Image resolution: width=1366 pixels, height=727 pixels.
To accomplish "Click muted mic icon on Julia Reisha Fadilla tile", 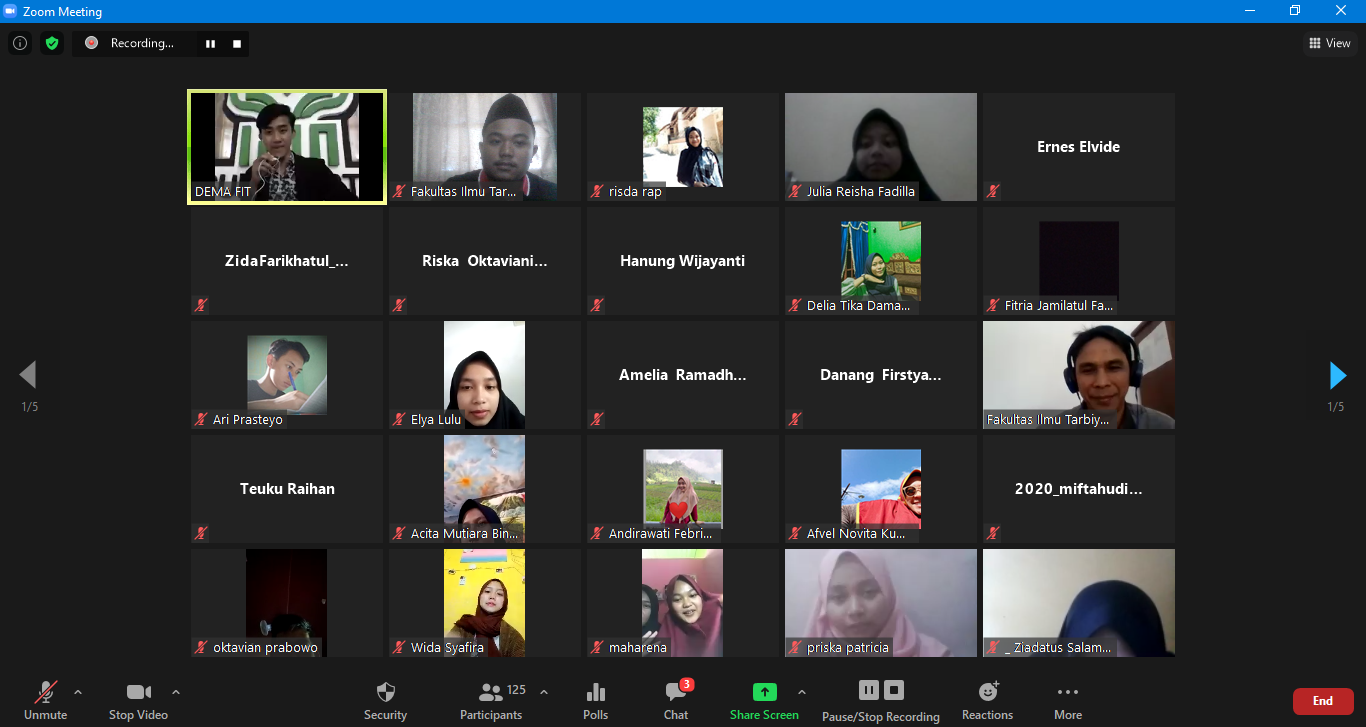I will [x=796, y=191].
